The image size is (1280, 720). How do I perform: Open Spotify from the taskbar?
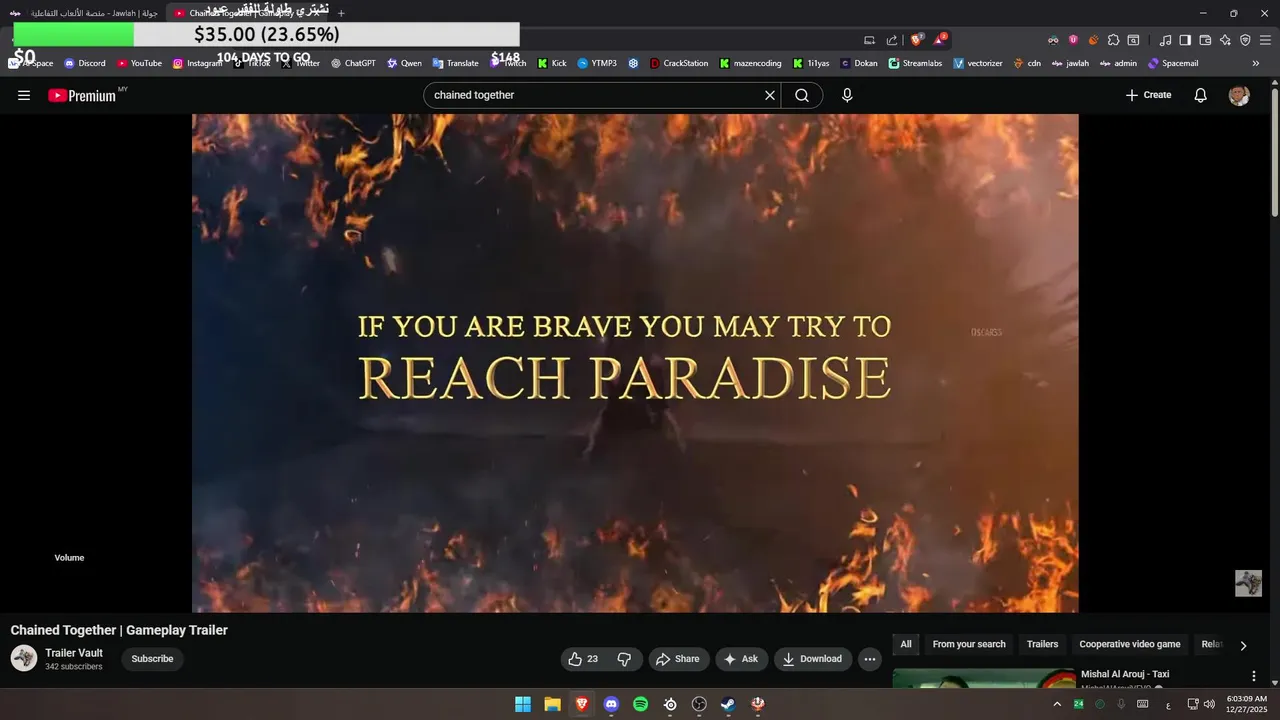pos(641,704)
